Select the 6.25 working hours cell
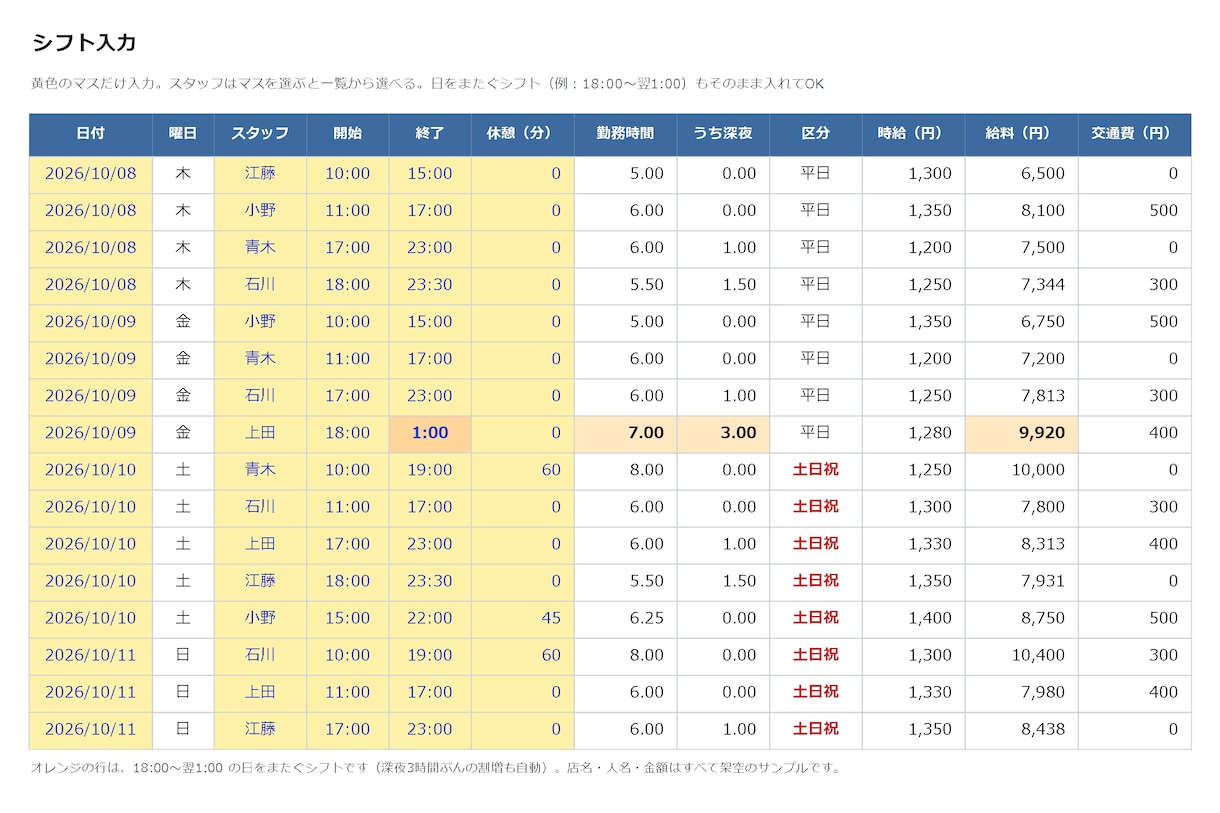The width and height of the screenshot is (1220, 813). tap(626, 618)
